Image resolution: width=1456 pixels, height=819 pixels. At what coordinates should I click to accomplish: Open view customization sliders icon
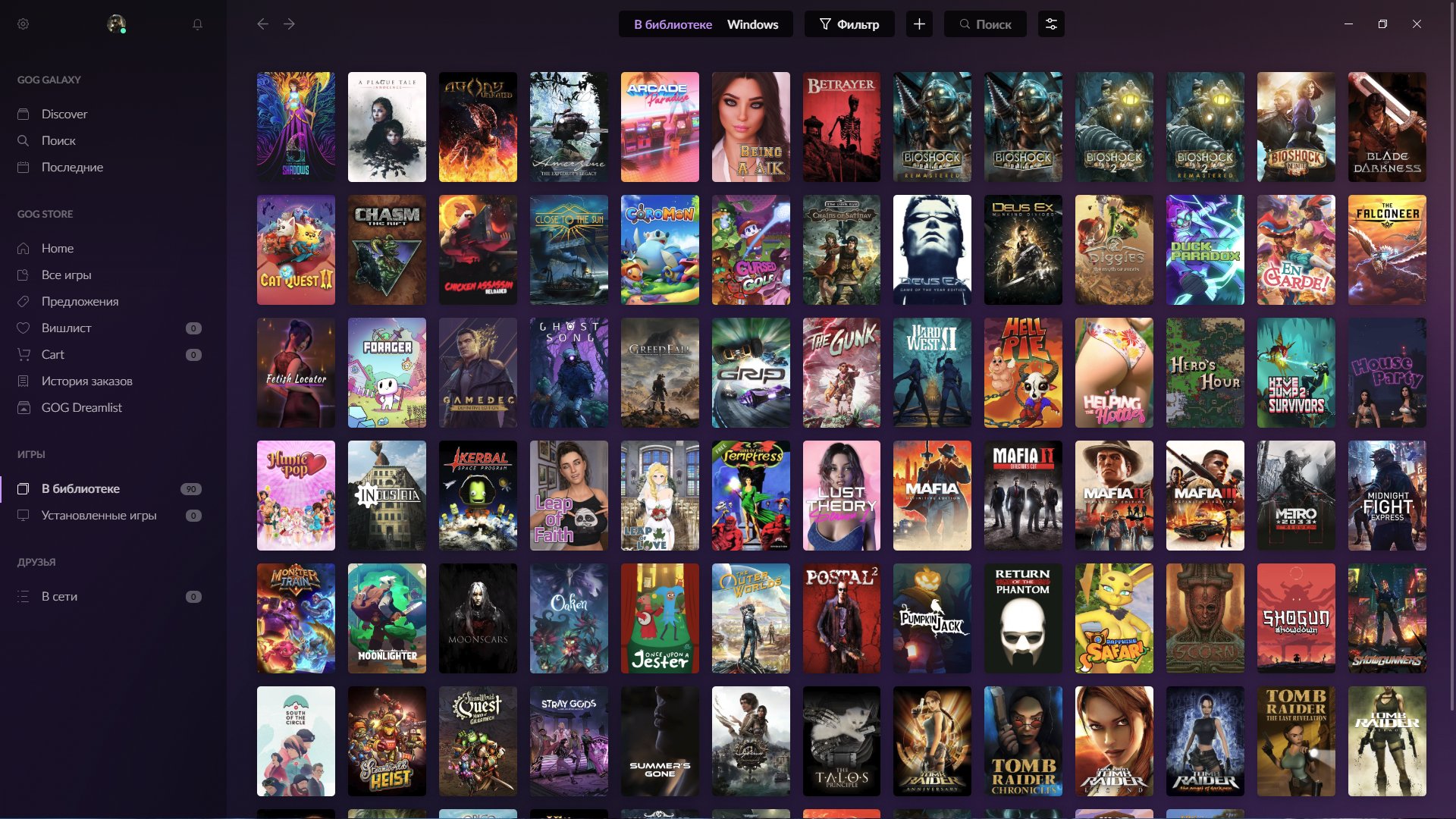point(1051,24)
